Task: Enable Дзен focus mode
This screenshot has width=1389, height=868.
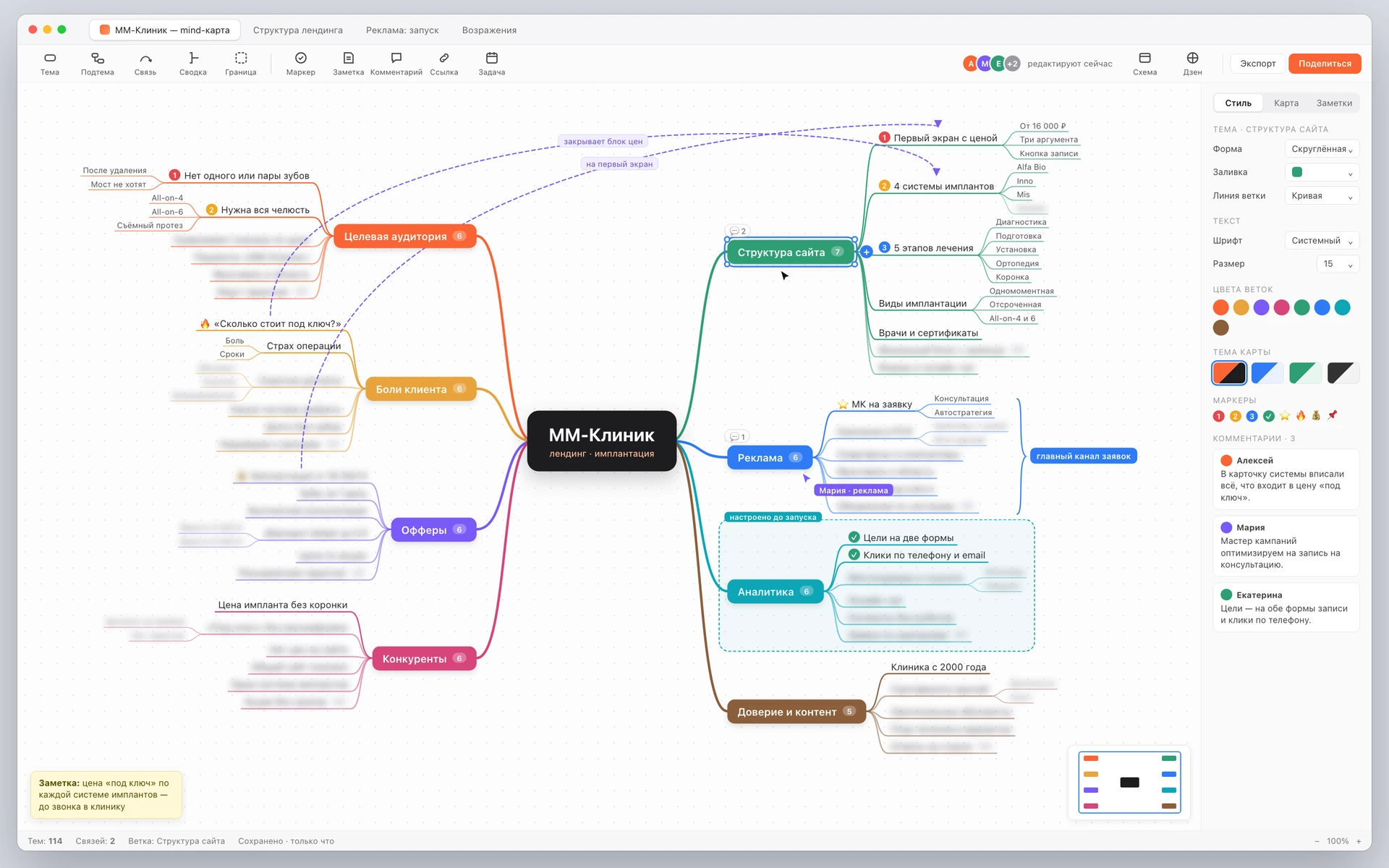Action: (x=1192, y=64)
